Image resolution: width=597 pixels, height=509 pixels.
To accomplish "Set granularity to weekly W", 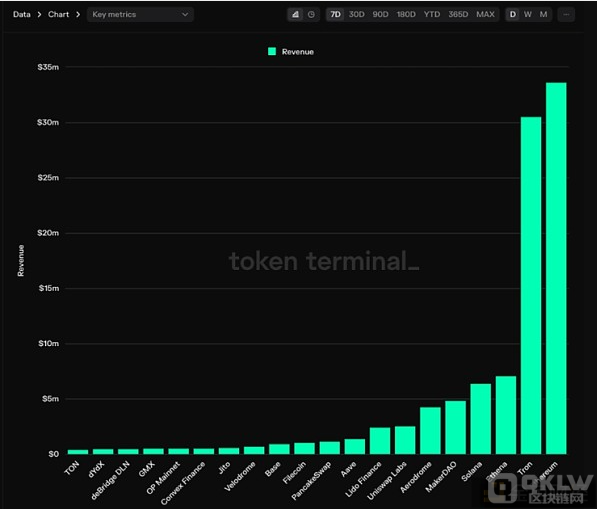I will [x=527, y=14].
